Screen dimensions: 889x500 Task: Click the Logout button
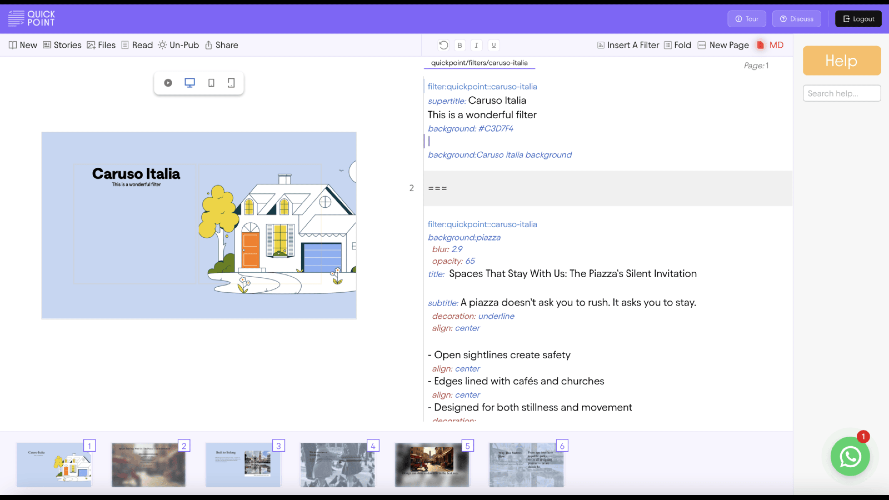858,19
